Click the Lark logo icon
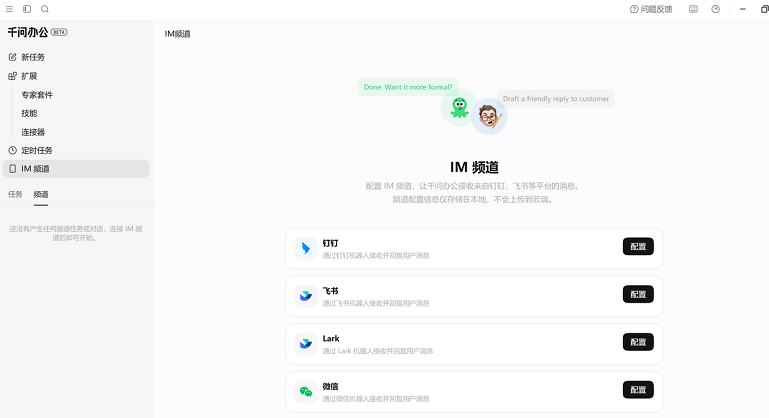This screenshot has height=418, width=769. (x=306, y=344)
